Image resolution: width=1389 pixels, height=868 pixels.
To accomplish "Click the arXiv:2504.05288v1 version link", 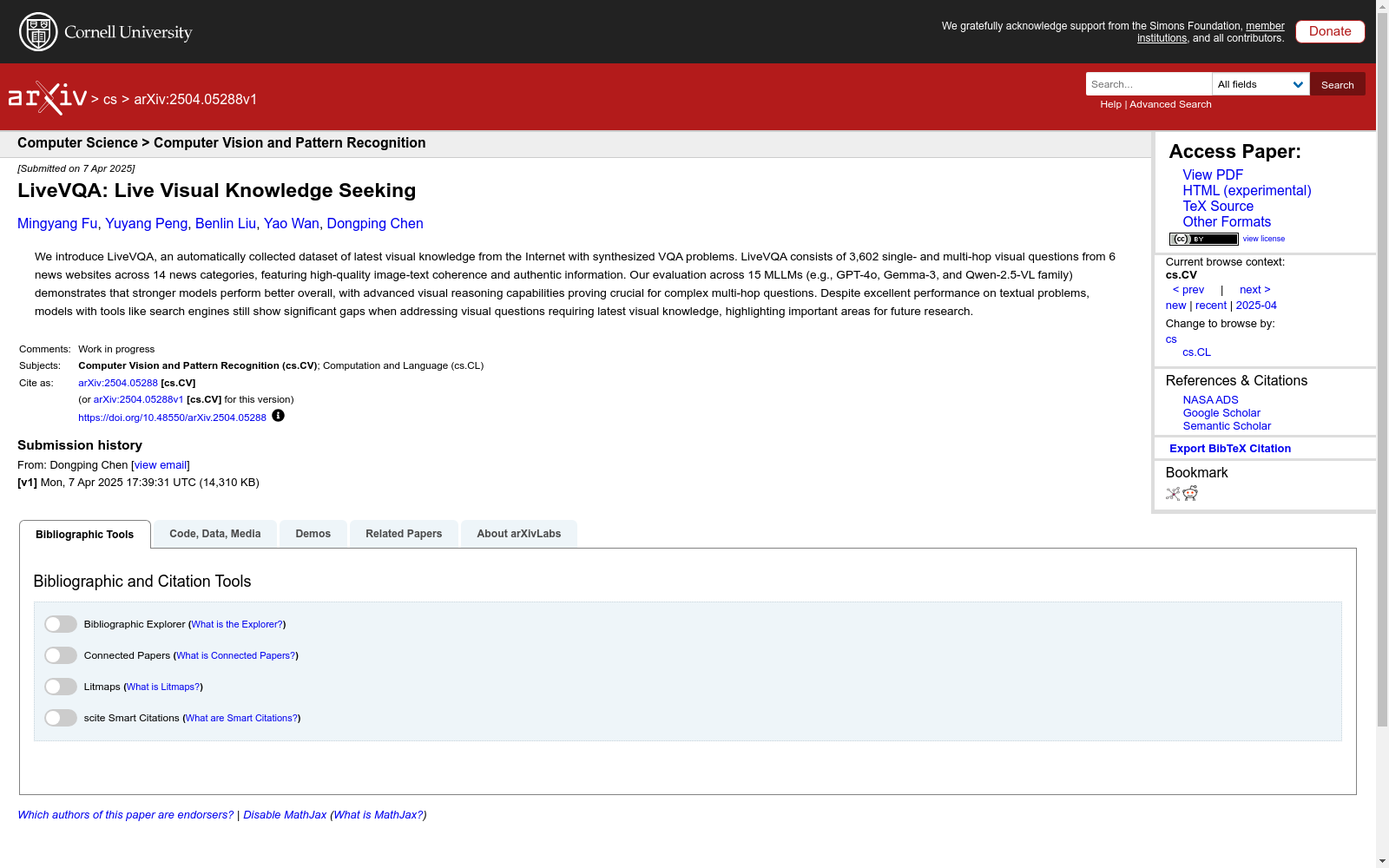I will [138, 399].
